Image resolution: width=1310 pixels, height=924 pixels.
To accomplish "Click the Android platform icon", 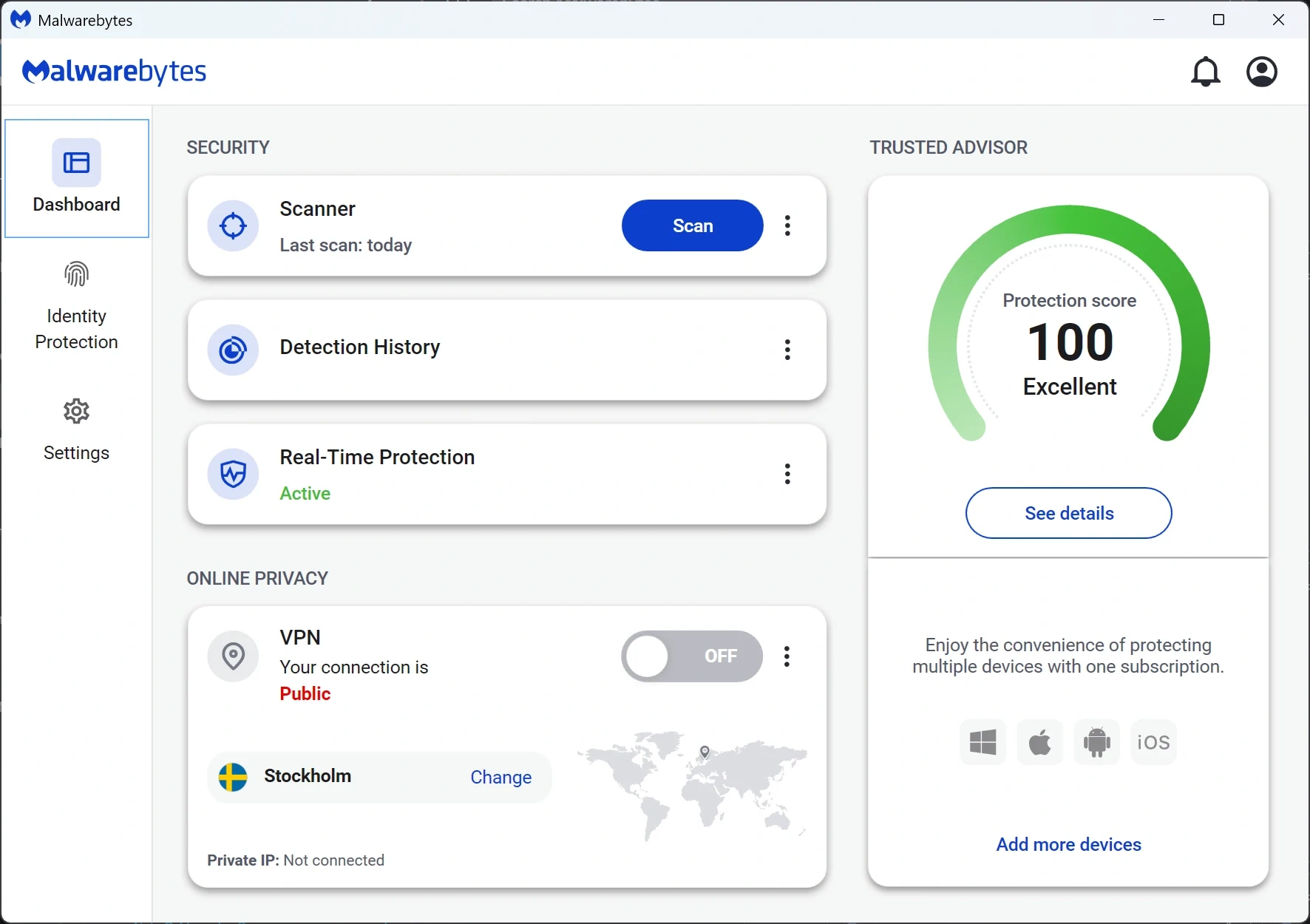I will click(1097, 741).
